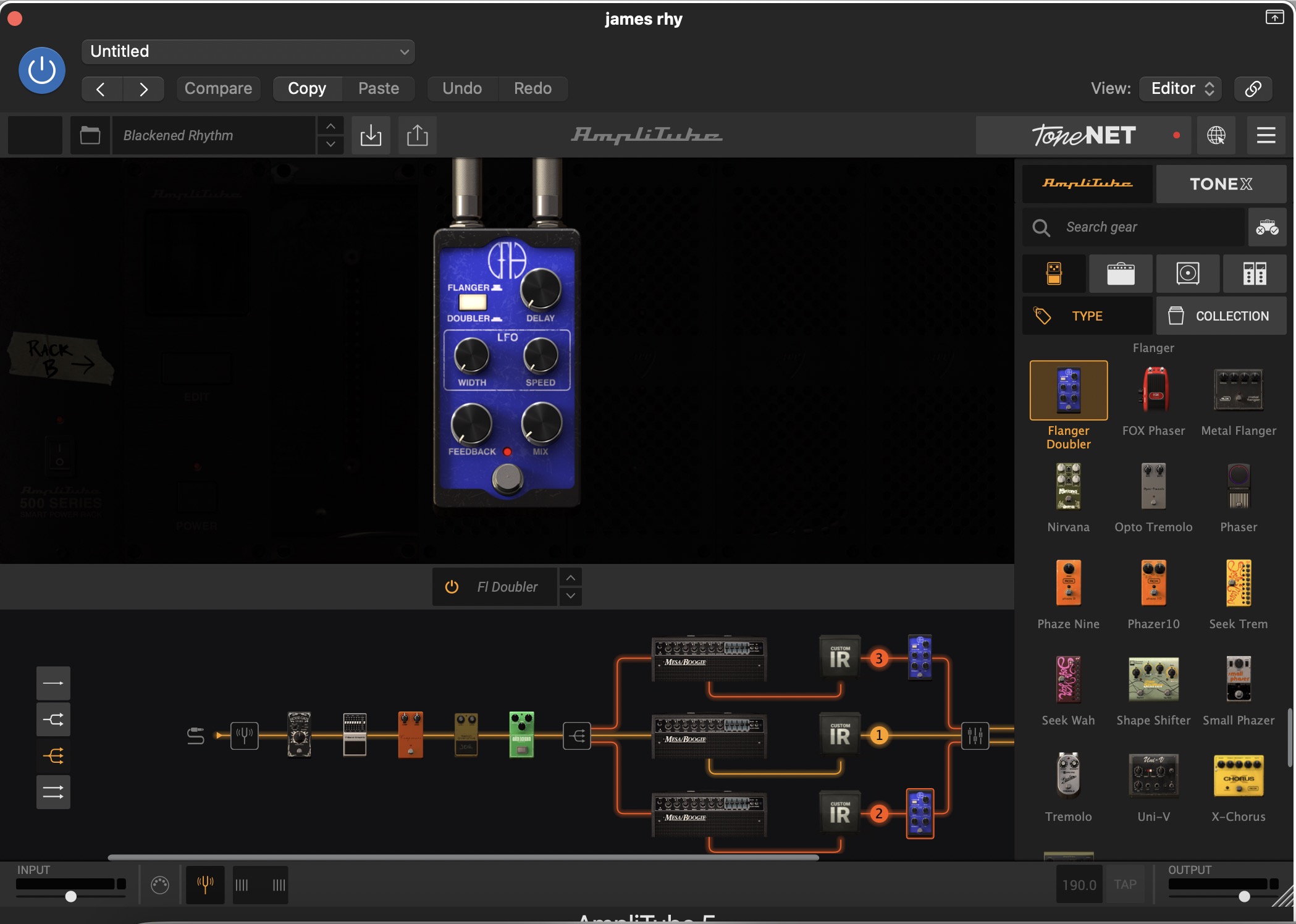This screenshot has height=924, width=1296.
Task: Click the Search gear input field
Action: pyautogui.click(x=1134, y=227)
